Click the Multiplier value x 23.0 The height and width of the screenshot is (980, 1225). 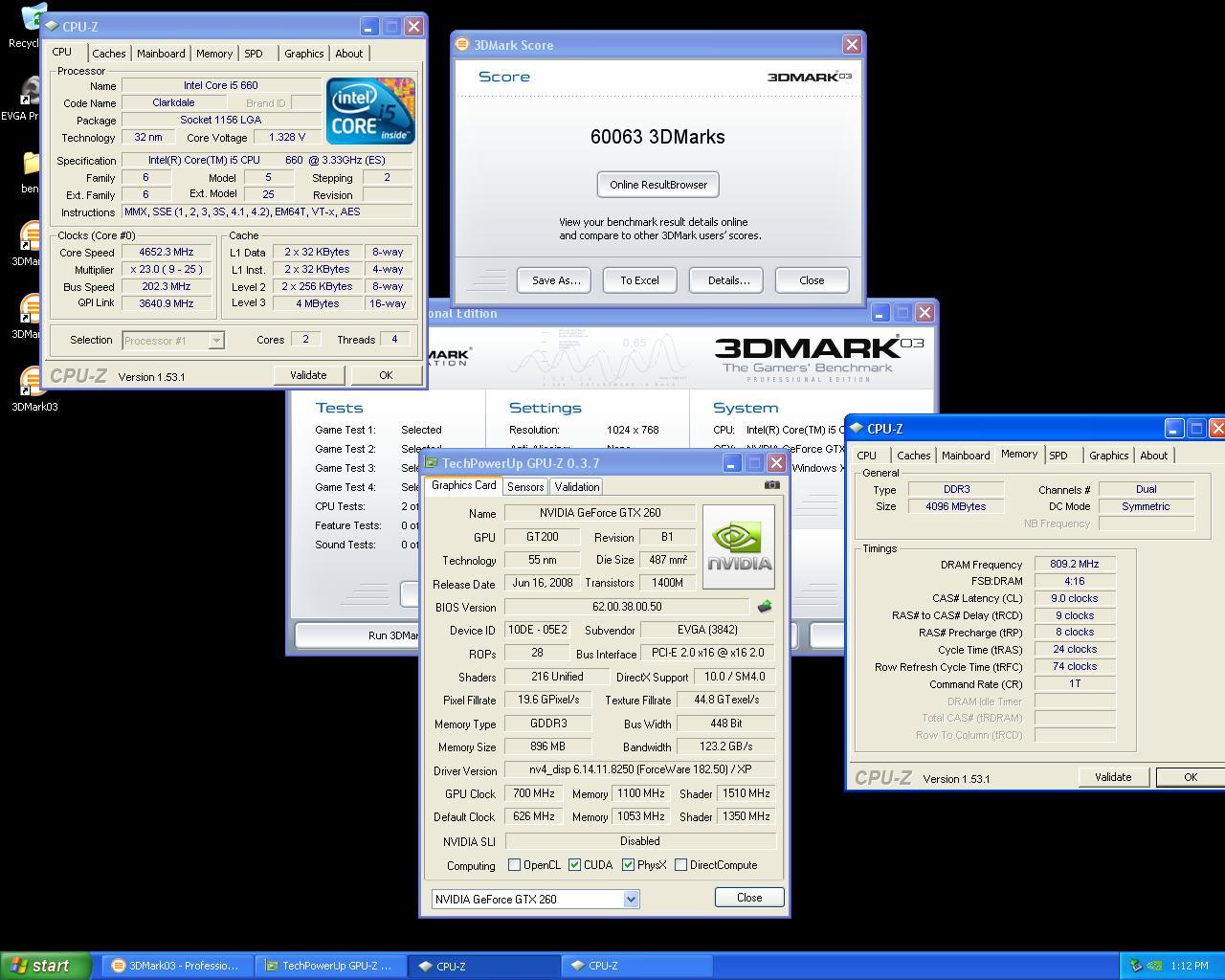tap(167, 270)
